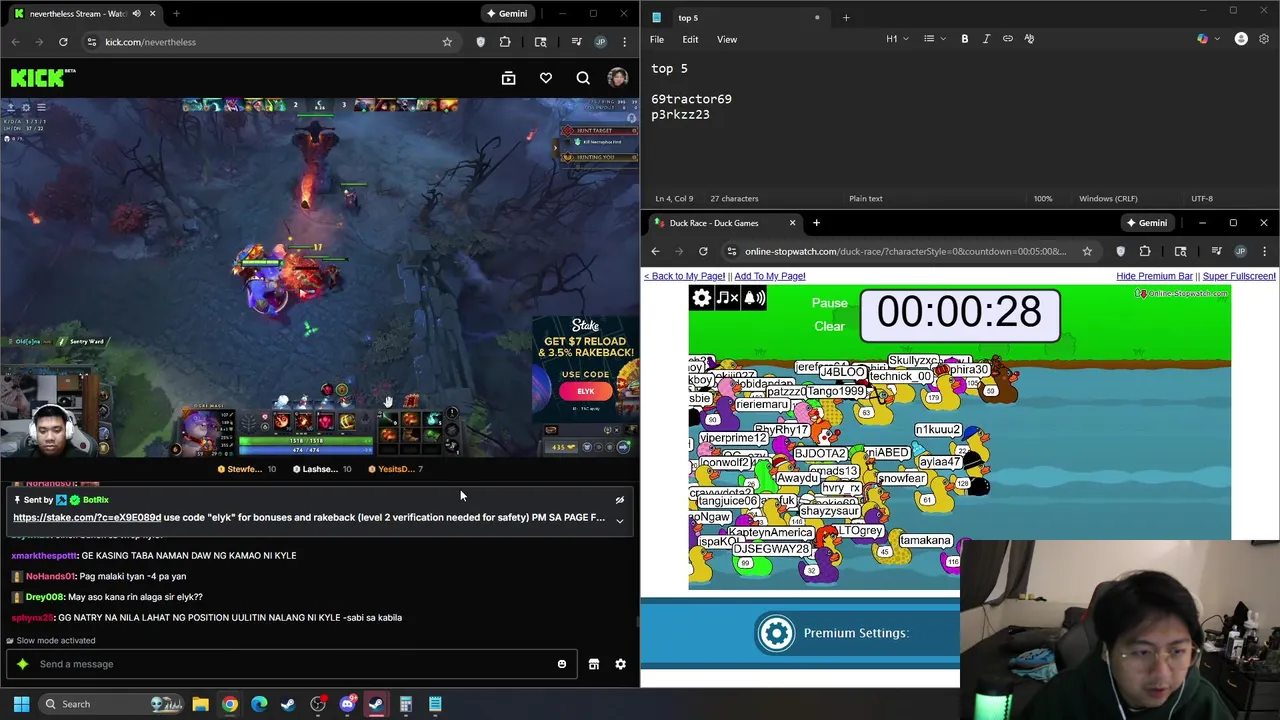Go back in Duck Race browser window
1280x720 pixels.
click(x=655, y=251)
